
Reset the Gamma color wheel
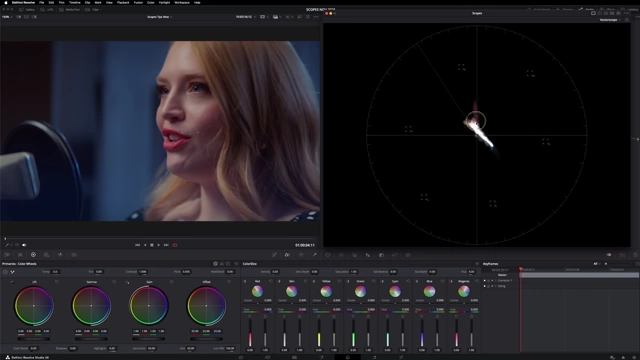pyautogui.click(x=114, y=282)
